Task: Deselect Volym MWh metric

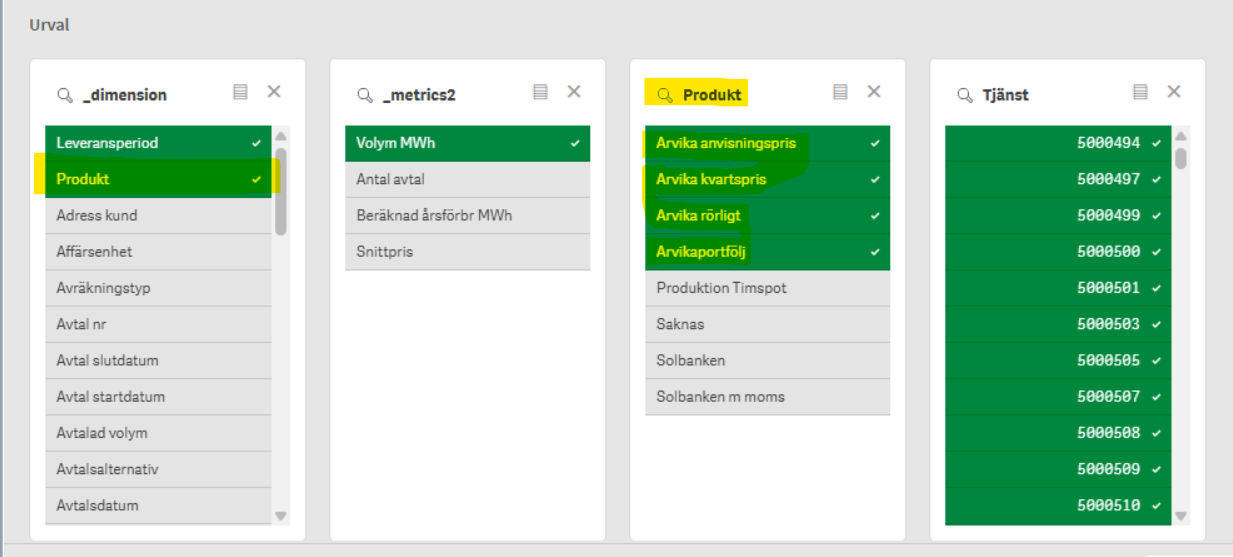Action: [467, 143]
